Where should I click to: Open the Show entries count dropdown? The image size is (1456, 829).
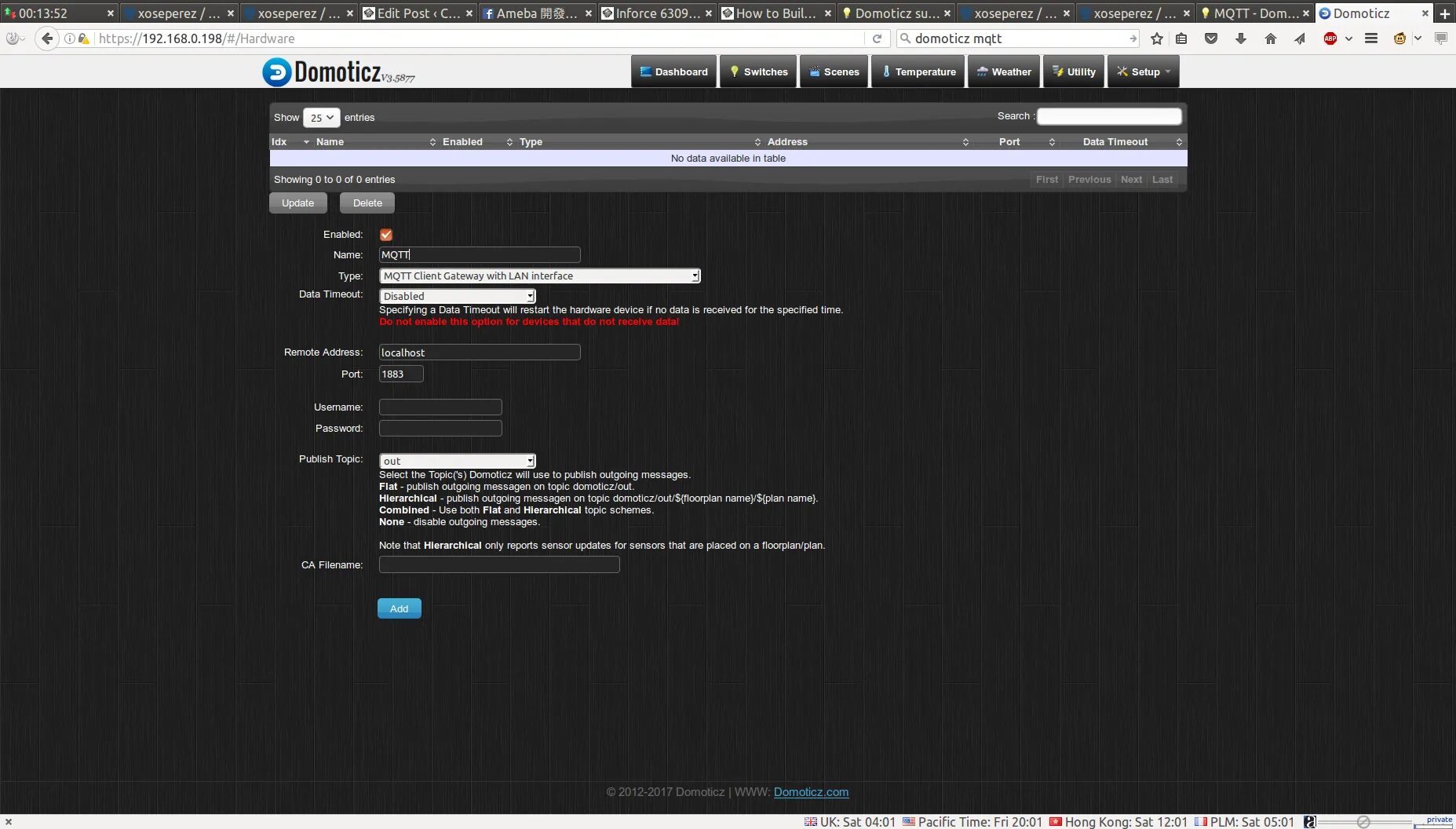pos(322,118)
